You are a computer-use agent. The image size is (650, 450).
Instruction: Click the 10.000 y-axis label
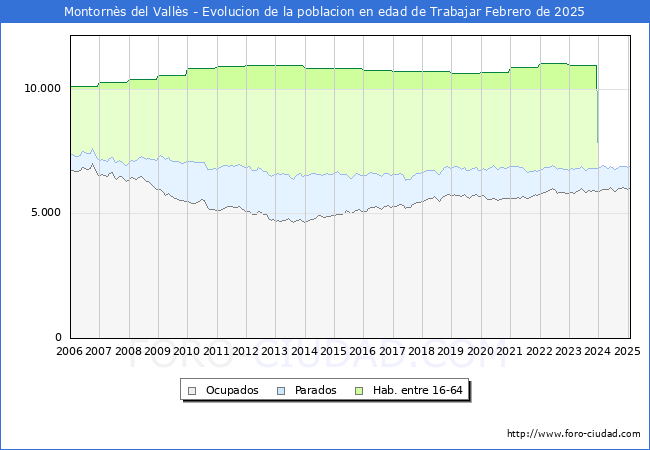pos(42,88)
